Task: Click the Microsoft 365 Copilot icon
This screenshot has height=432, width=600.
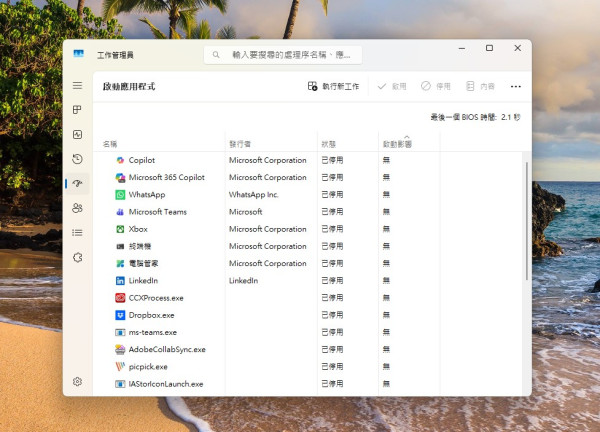Action: click(120, 177)
